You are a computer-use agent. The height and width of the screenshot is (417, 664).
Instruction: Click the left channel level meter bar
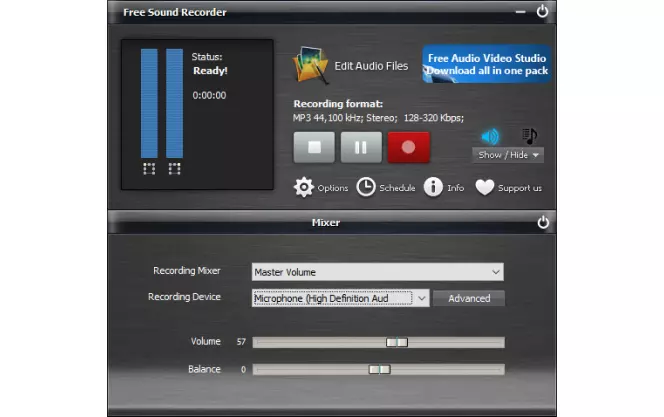149,103
